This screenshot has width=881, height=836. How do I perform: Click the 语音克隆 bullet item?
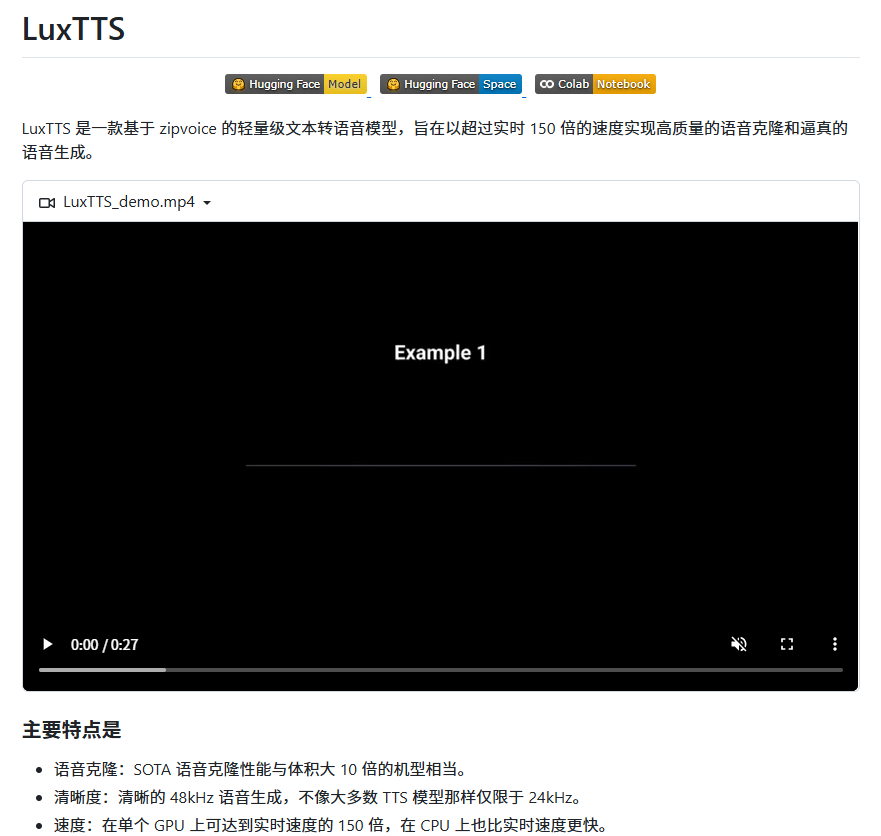coord(262,769)
